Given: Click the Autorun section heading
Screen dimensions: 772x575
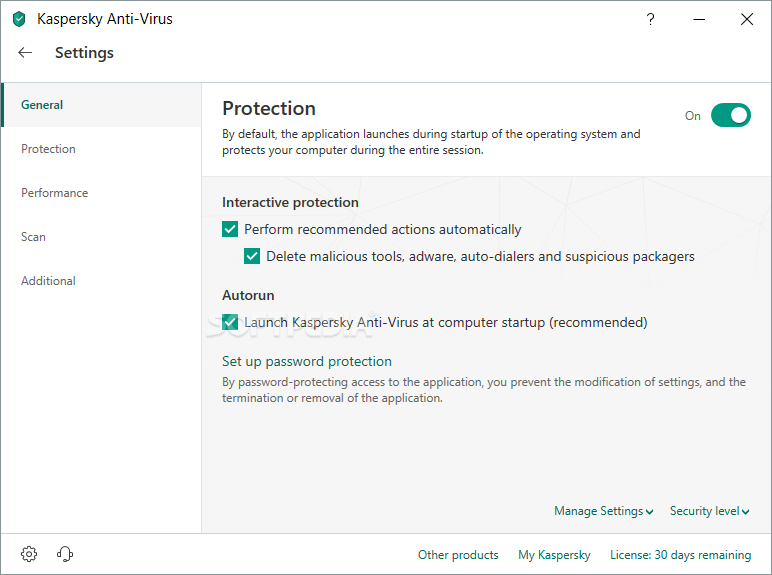Looking at the screenshot, I should (x=248, y=295).
